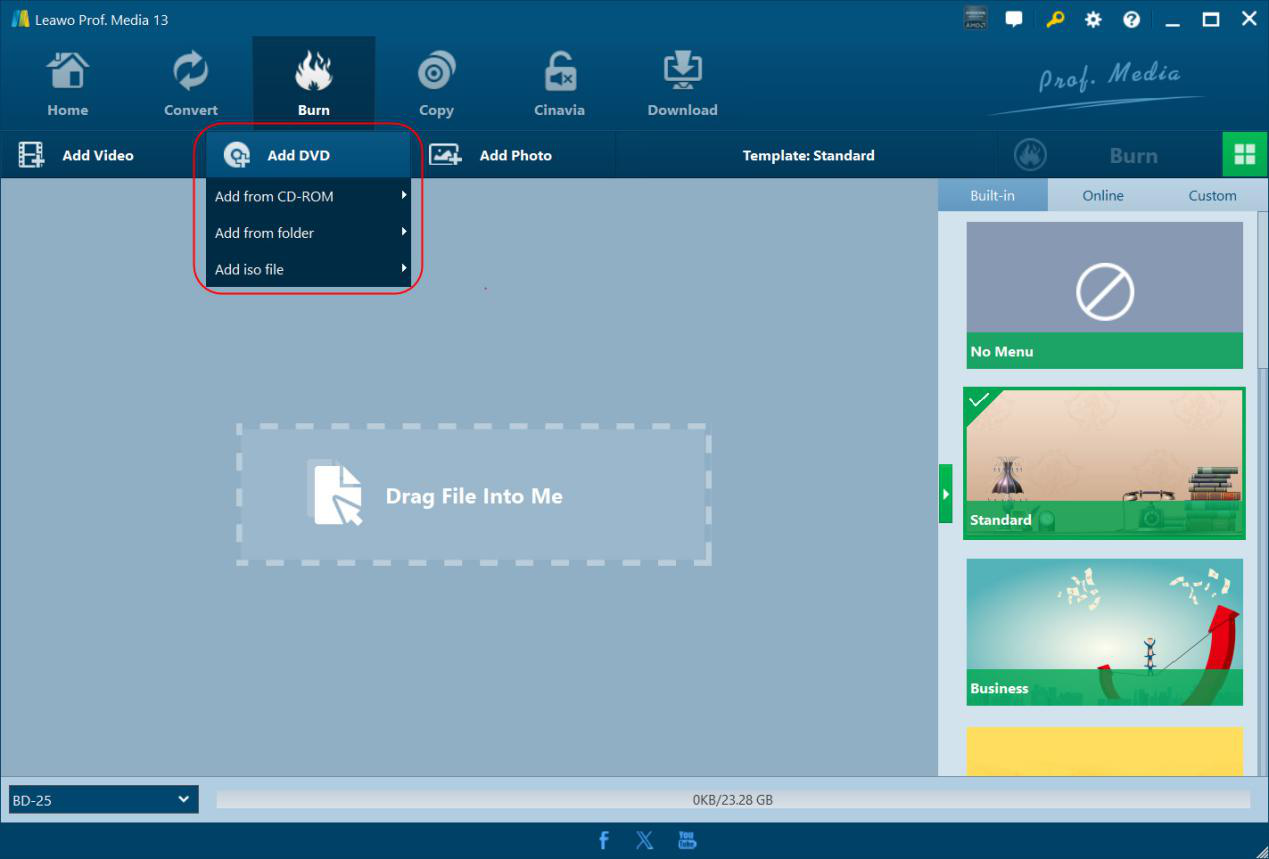Click the Facebook icon in footer
This screenshot has height=859, width=1269.
603,840
